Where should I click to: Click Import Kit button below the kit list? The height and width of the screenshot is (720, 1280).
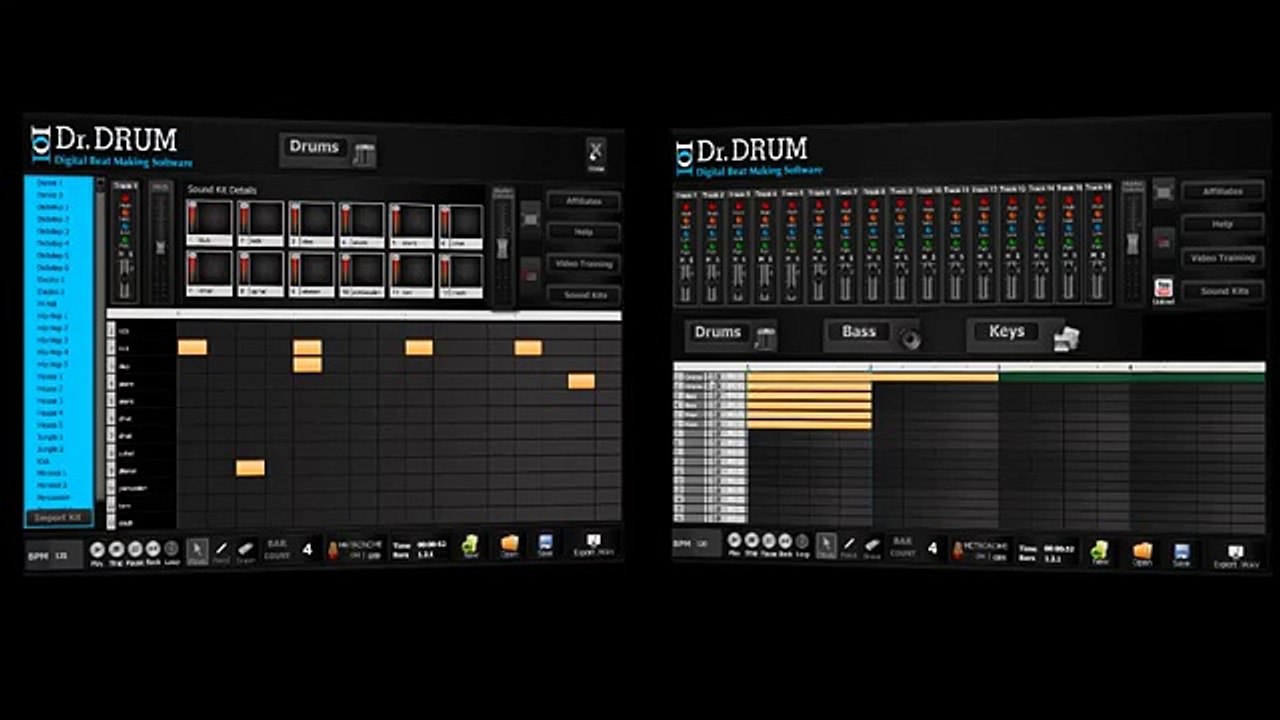tap(58, 517)
